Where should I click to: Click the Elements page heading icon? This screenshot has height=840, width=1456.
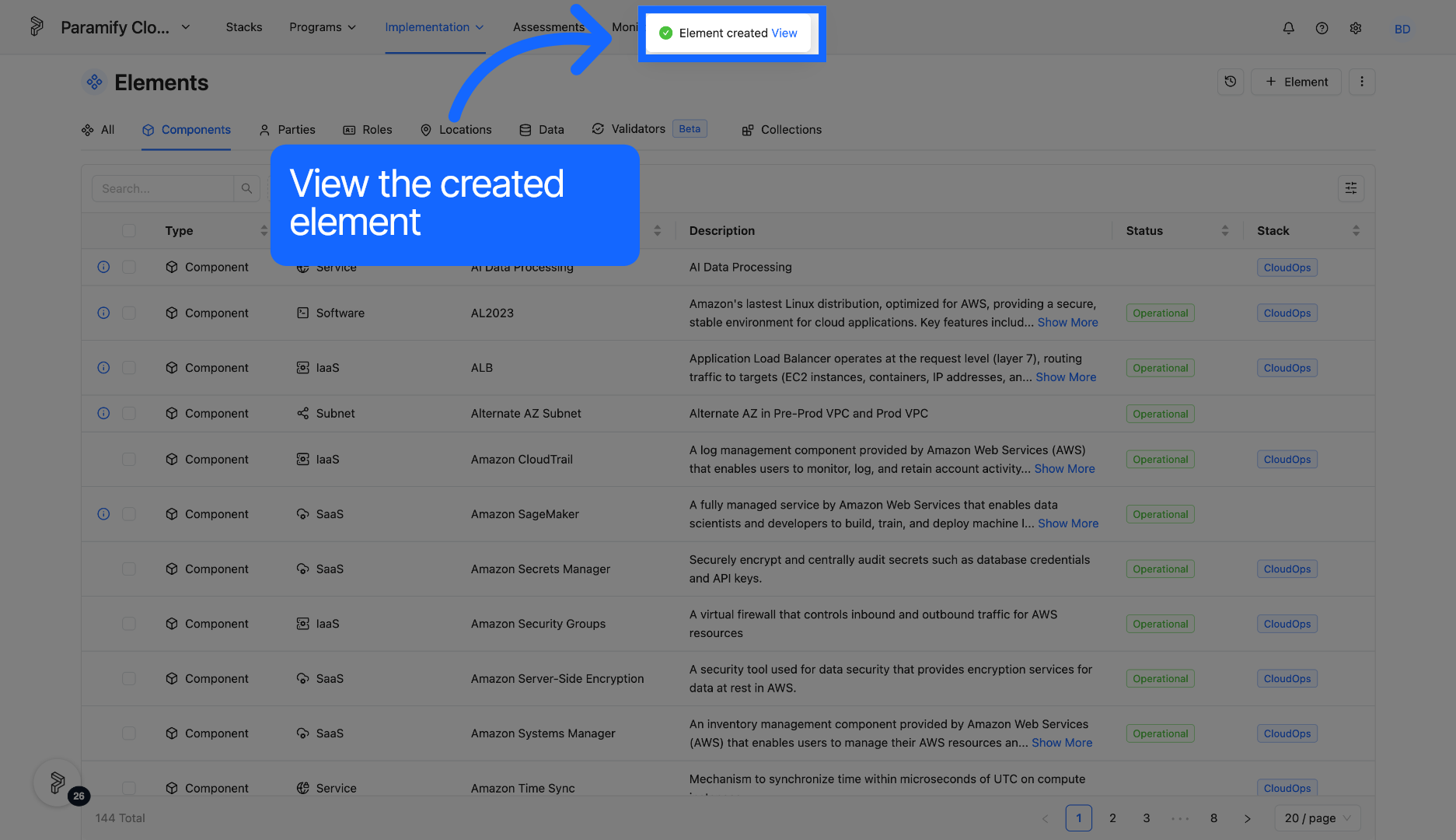(94, 82)
